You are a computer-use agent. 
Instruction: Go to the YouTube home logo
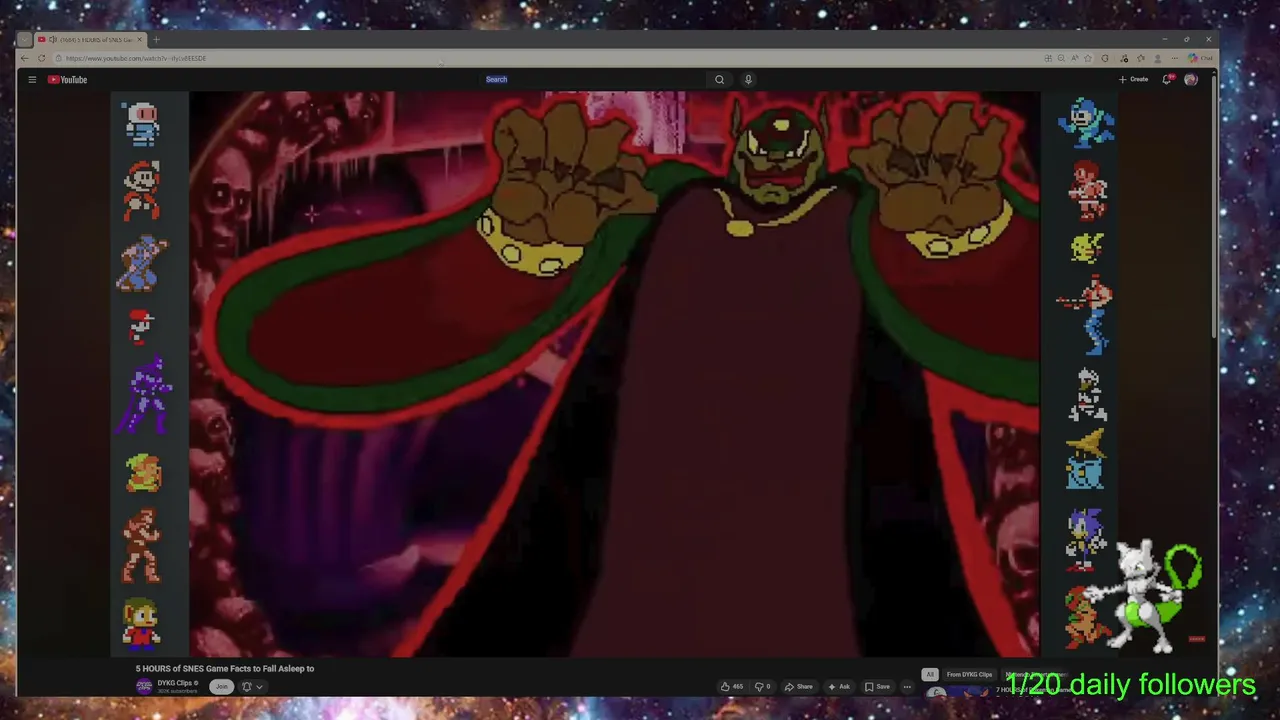point(68,80)
